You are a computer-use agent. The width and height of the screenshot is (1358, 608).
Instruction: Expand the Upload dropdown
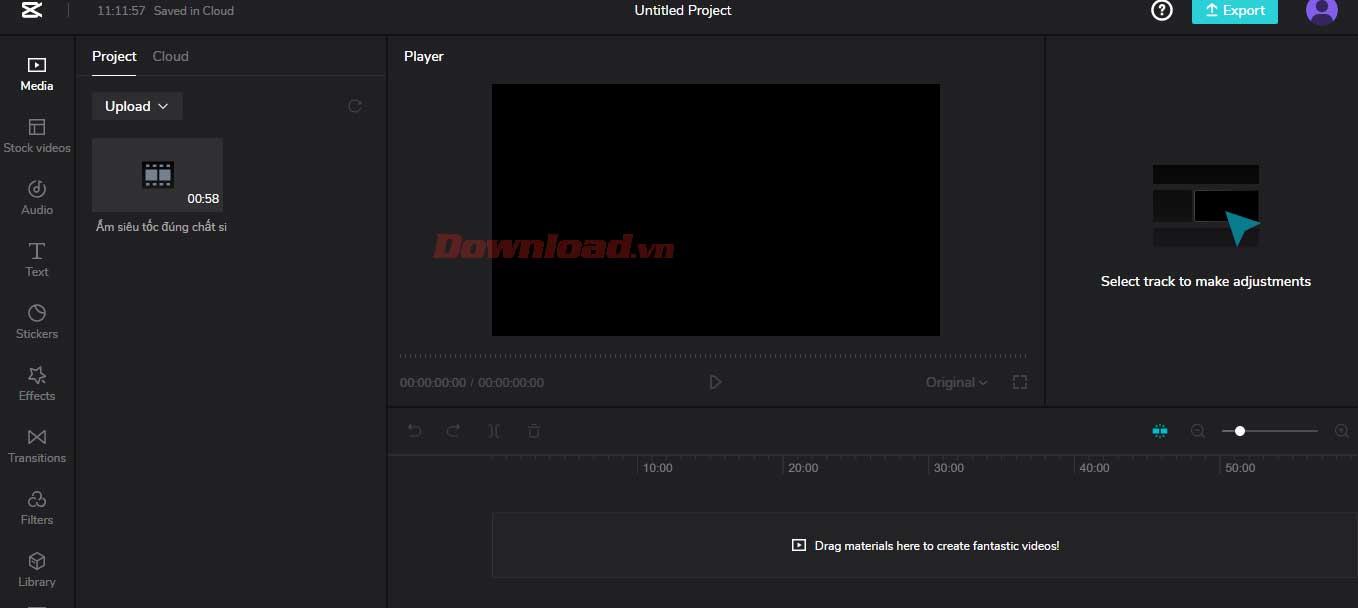click(137, 106)
